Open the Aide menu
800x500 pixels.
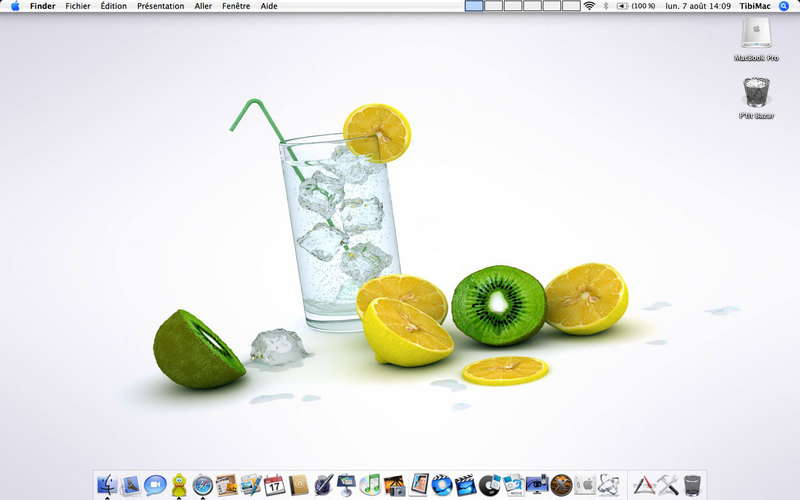point(269,6)
